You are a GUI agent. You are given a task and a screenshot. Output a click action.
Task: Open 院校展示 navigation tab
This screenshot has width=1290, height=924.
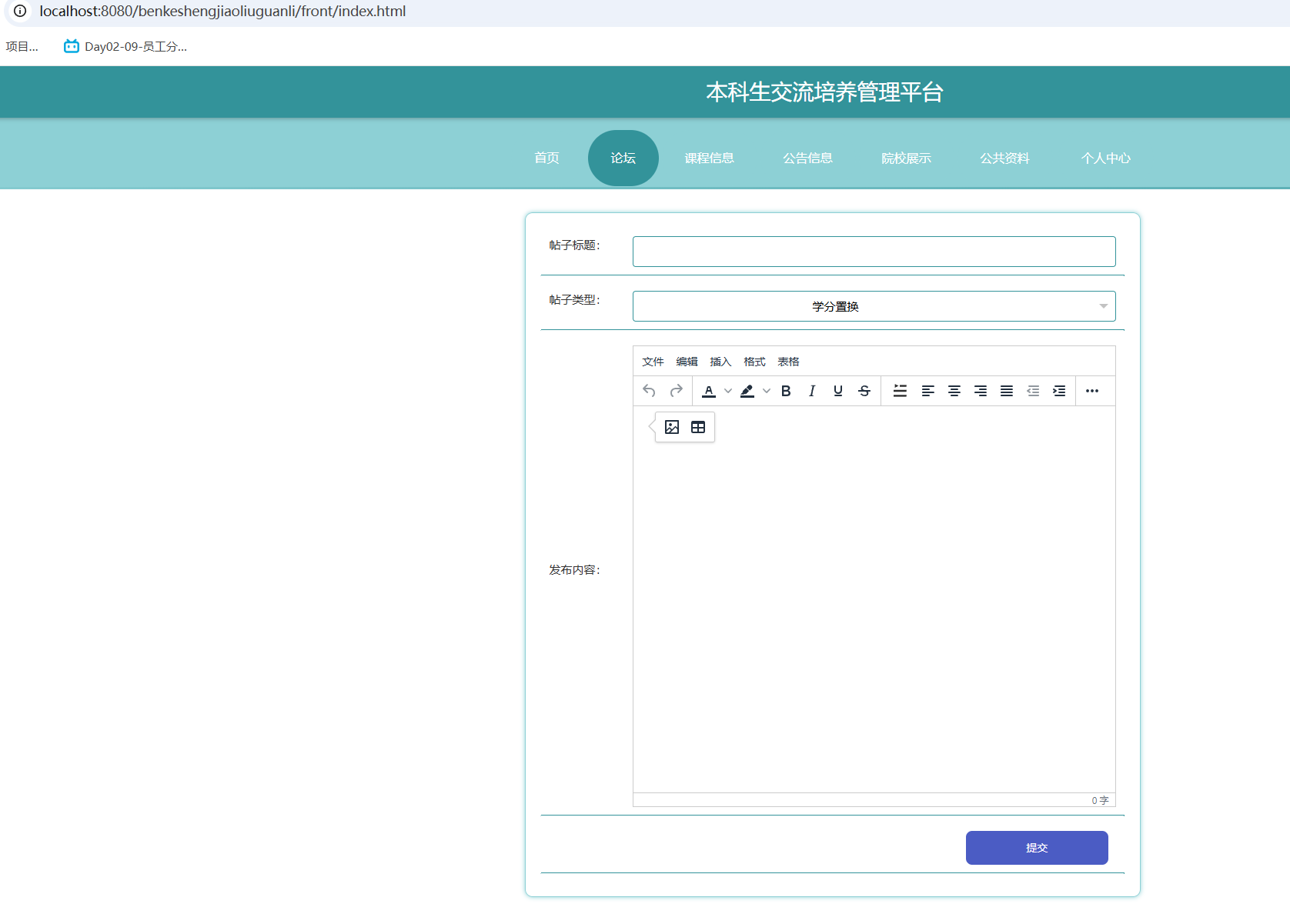coord(906,158)
